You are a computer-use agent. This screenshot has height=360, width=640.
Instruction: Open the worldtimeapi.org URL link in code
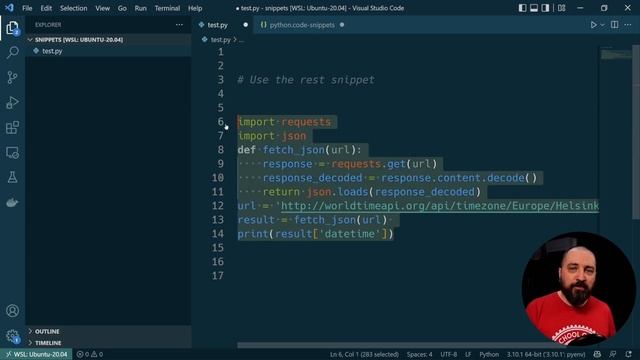click(x=440, y=206)
